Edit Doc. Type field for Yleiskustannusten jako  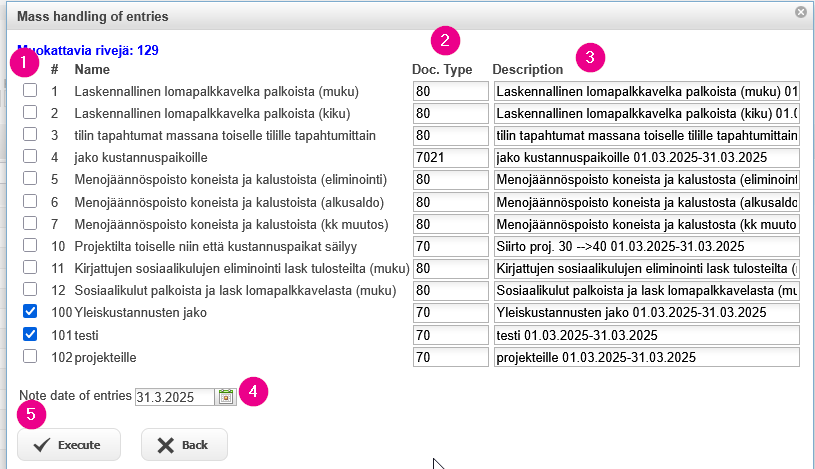click(x=451, y=312)
